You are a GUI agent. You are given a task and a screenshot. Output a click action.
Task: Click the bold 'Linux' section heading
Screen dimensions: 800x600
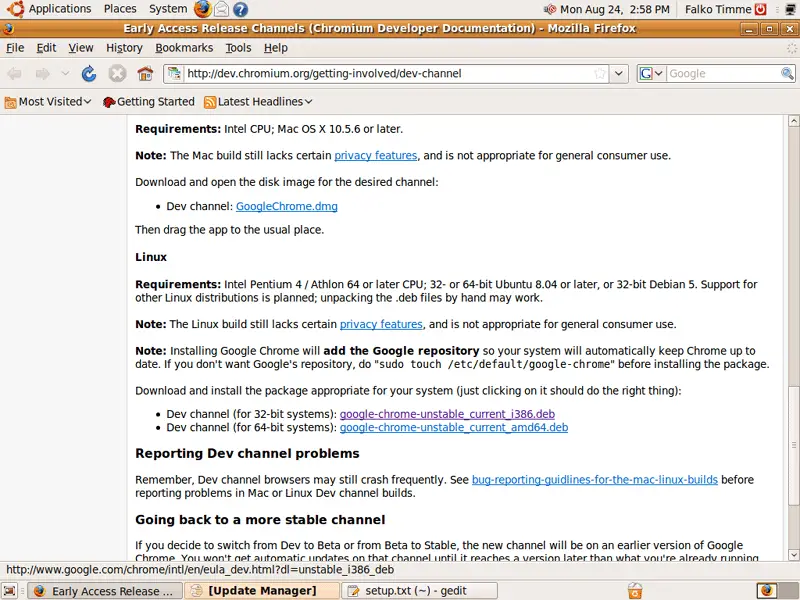point(151,257)
